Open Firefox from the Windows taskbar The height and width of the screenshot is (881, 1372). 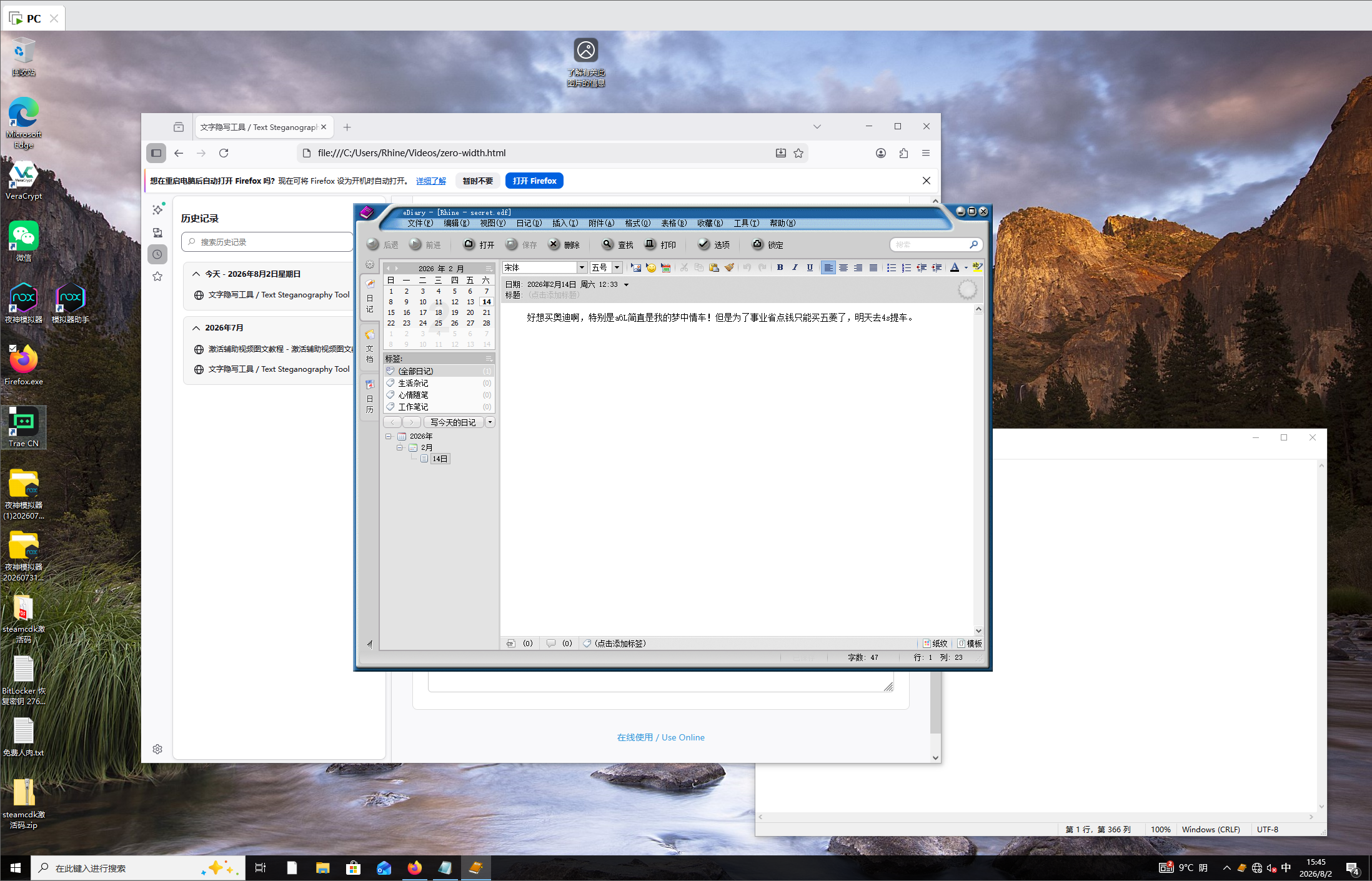click(414, 868)
